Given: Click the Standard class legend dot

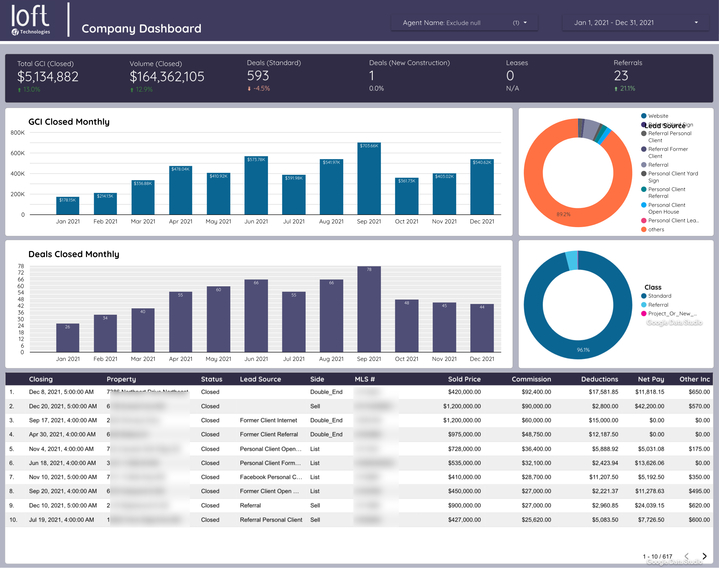Looking at the screenshot, I should pos(644,296).
